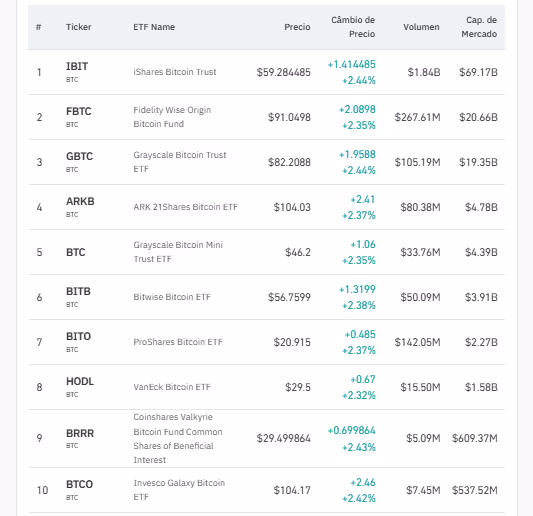Sort by Cap. de Mercado header
Screen dimensions: 533x516
479,27
